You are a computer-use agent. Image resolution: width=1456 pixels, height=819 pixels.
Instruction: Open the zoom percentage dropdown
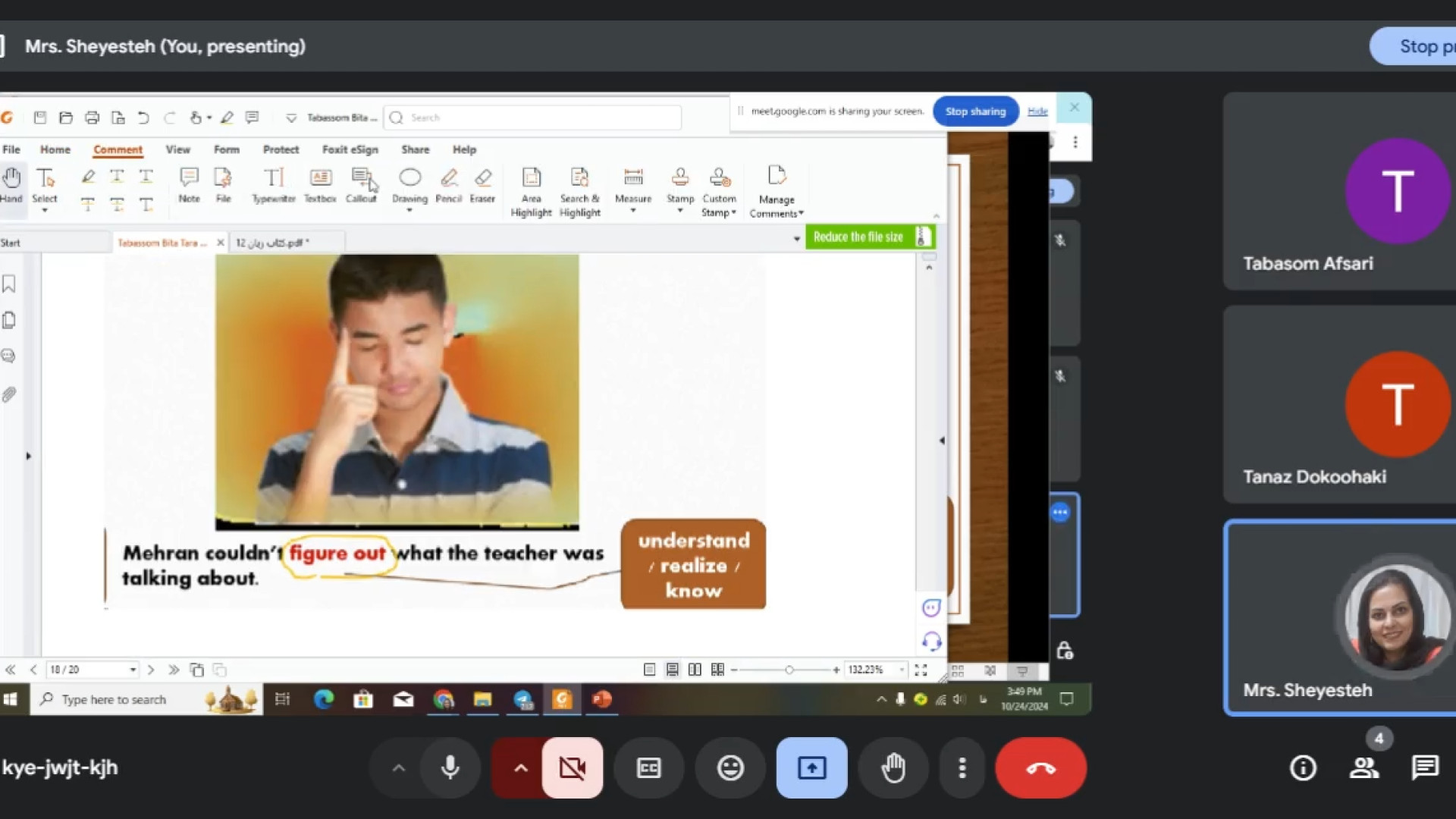point(901,670)
